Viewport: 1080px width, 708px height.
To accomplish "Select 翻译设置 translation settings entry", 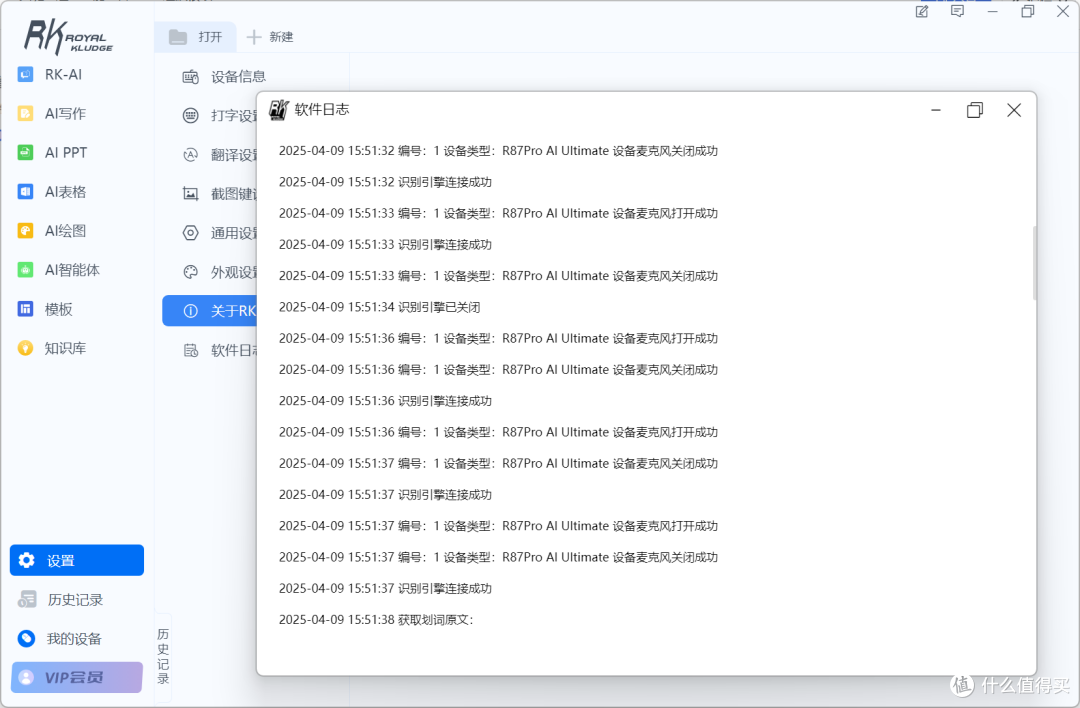I will [x=219, y=155].
